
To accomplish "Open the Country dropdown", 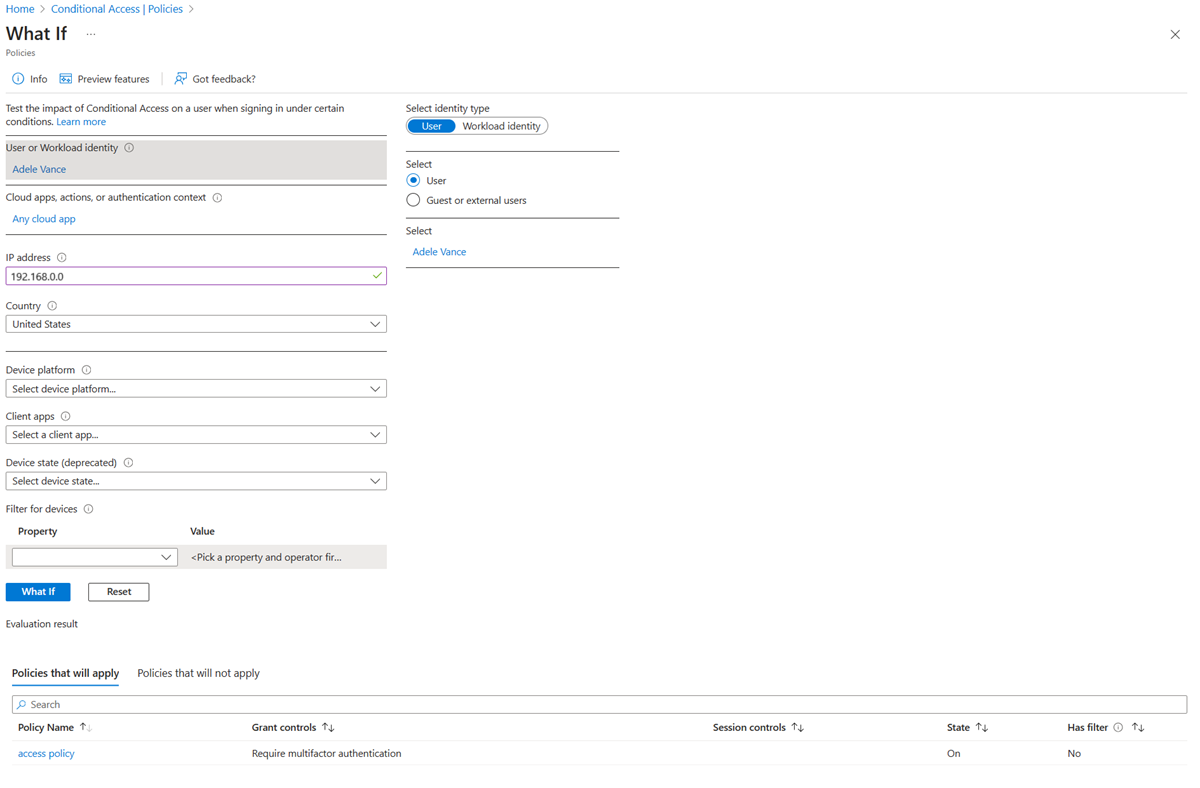I will click(x=196, y=325).
